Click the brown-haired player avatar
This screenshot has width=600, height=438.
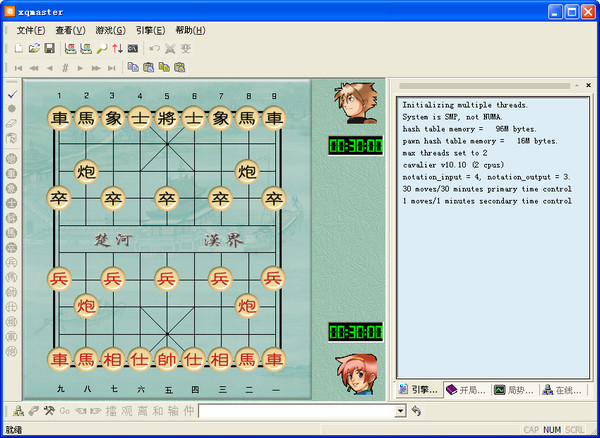tap(356, 103)
